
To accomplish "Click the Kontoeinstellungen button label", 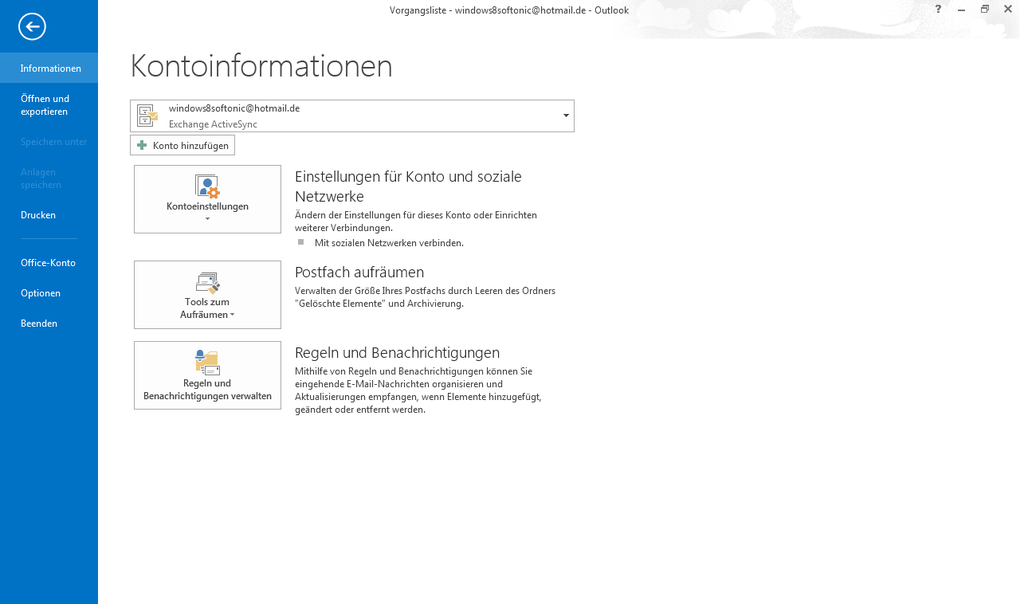I will [x=208, y=206].
